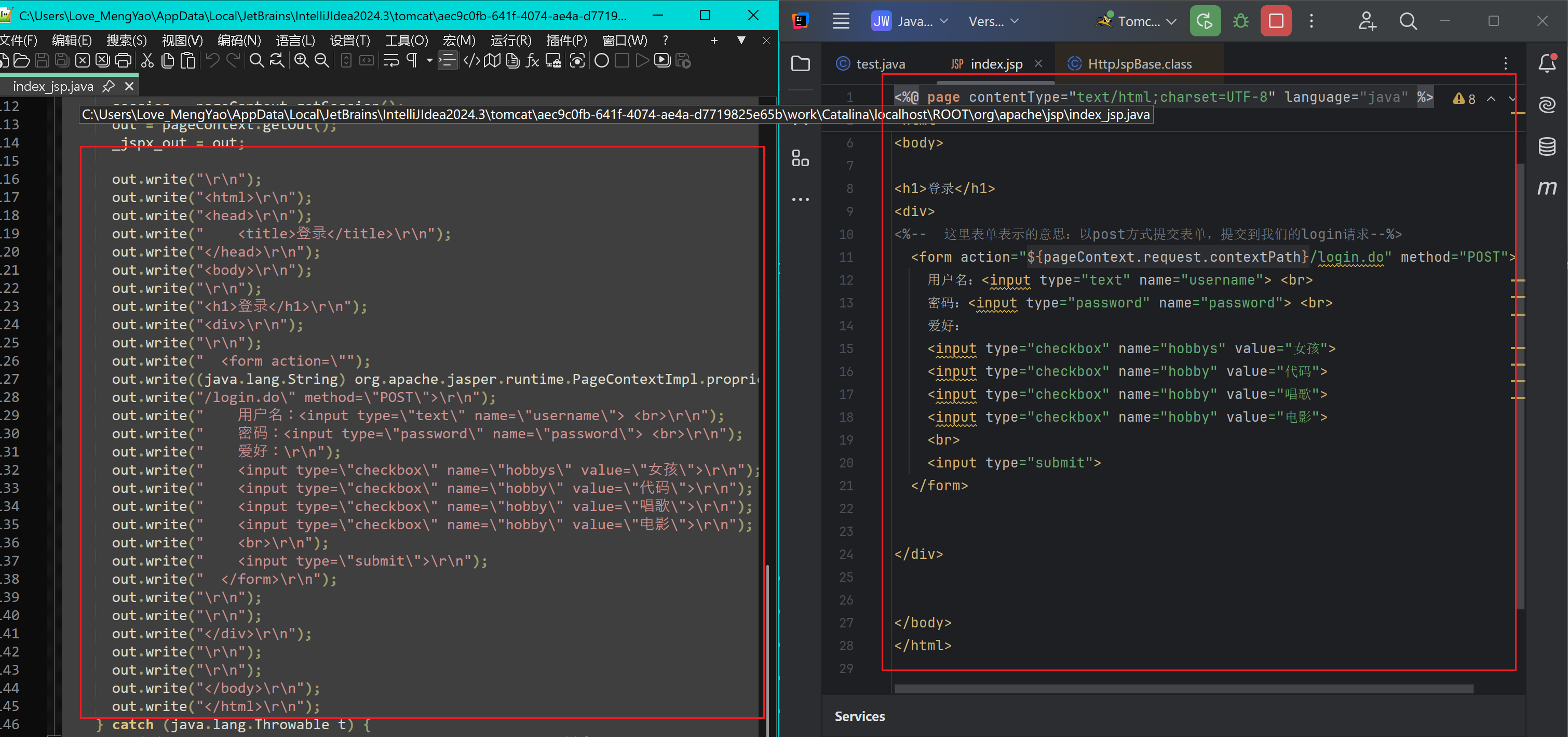Open the Database tool window icon
The image size is (1568, 737).
(x=1547, y=146)
